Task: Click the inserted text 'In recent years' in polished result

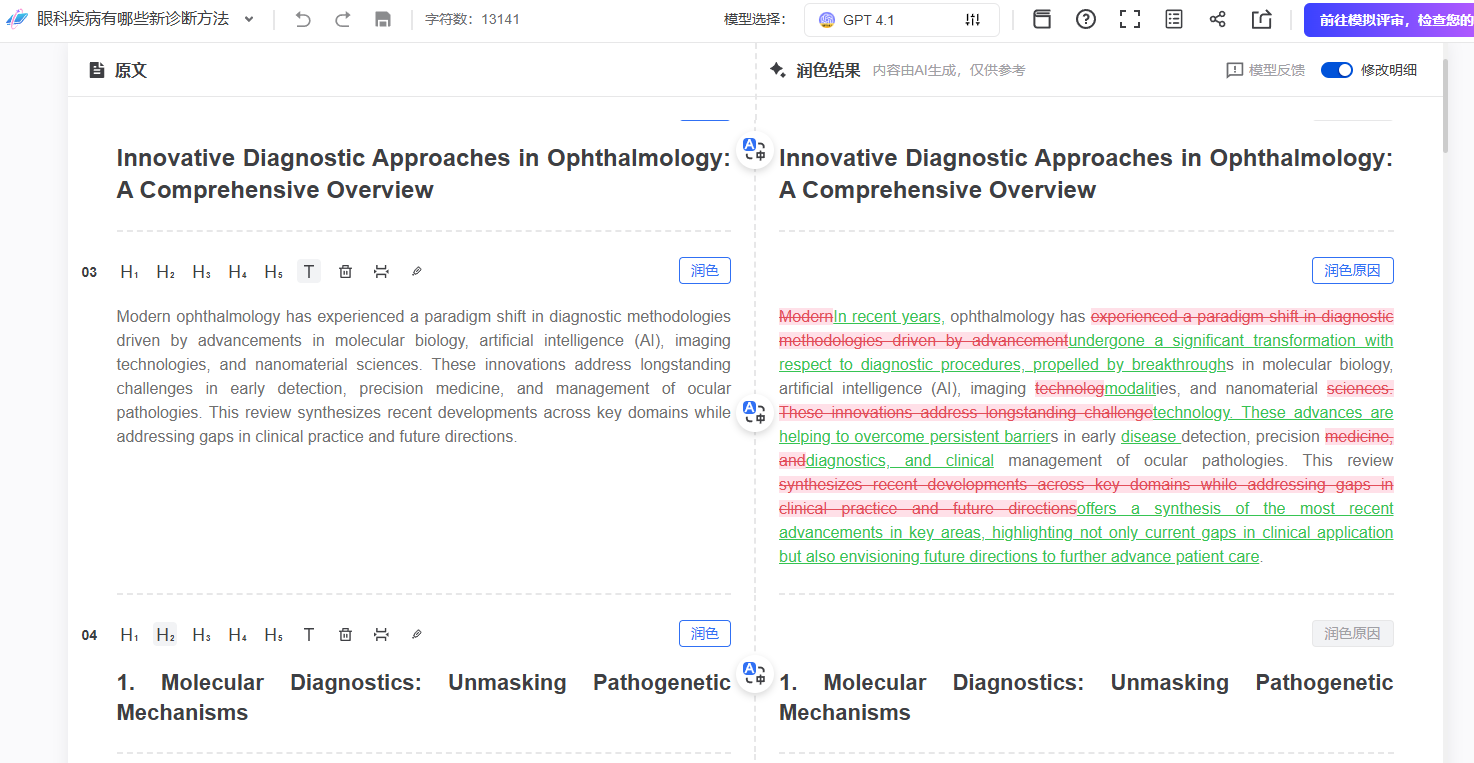Action: [887, 316]
